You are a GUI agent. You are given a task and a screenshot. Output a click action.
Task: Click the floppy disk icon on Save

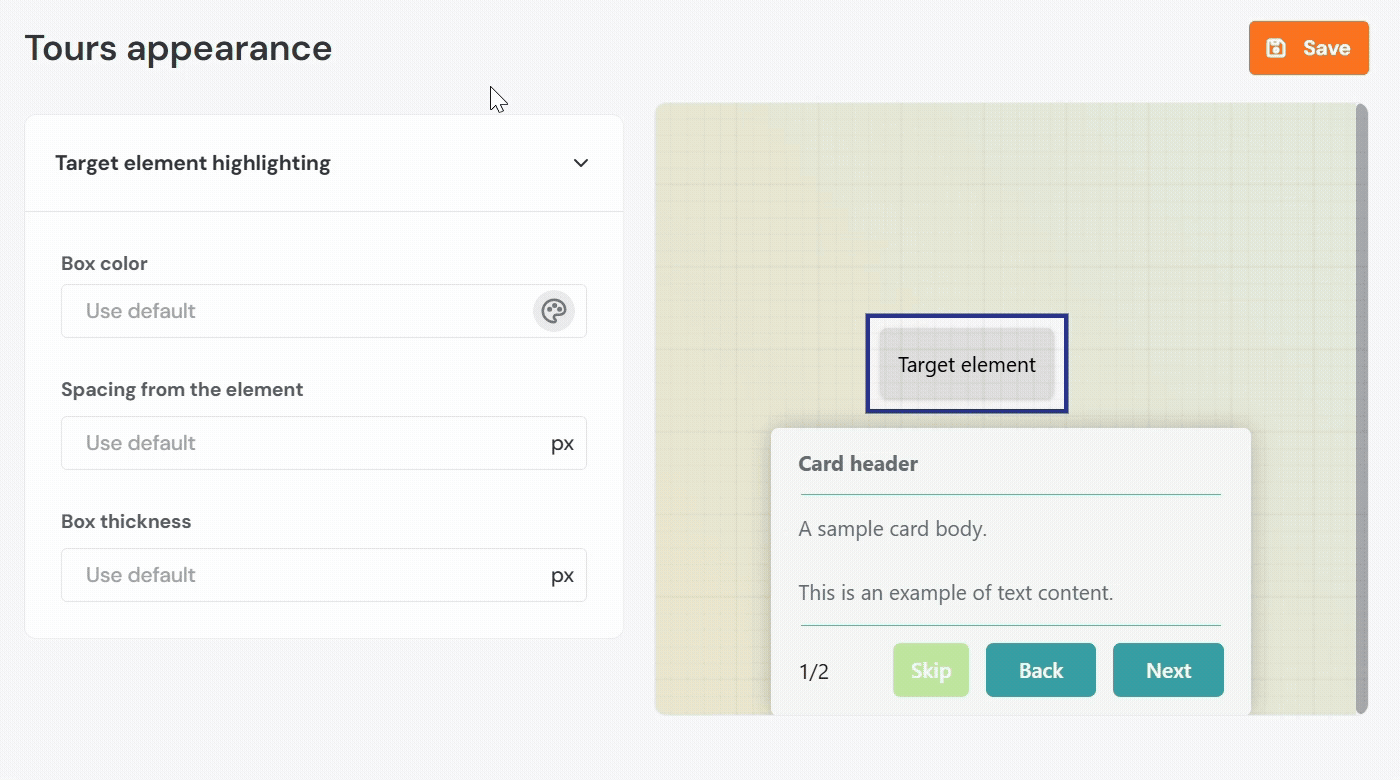coord(1276,48)
